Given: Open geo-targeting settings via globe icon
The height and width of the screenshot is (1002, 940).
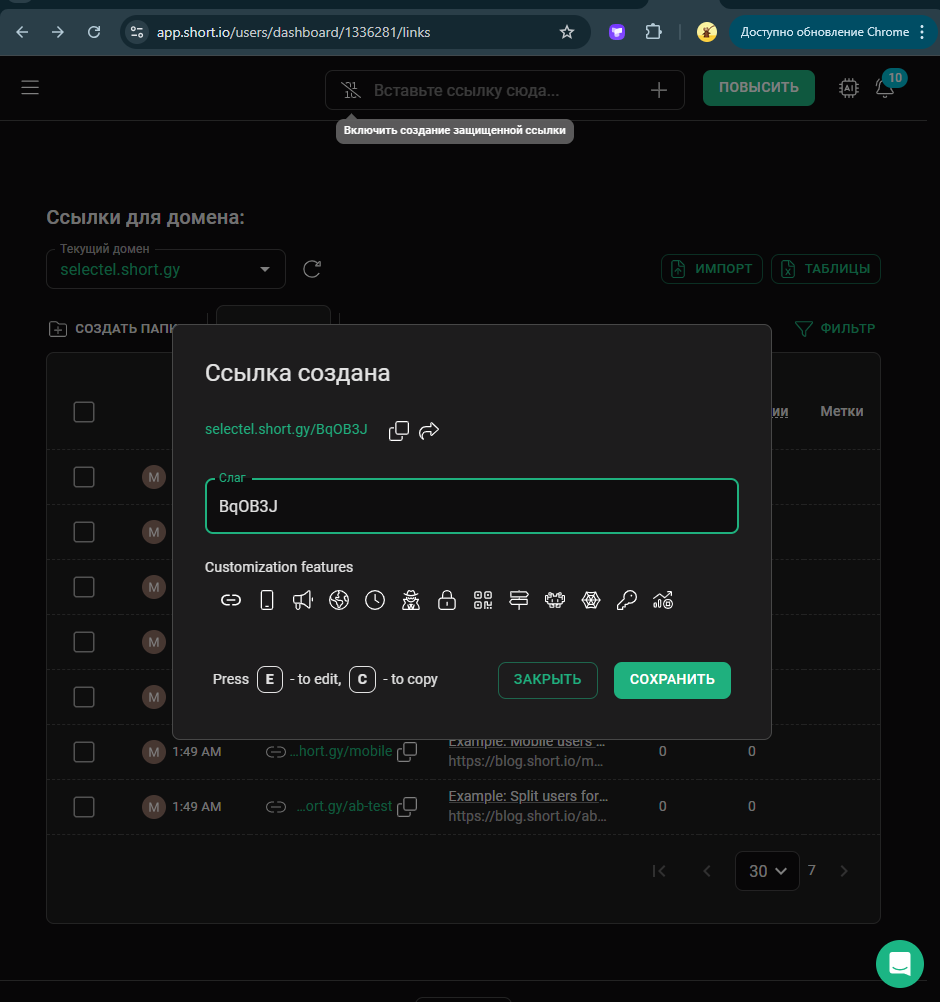Looking at the screenshot, I should (x=339, y=600).
